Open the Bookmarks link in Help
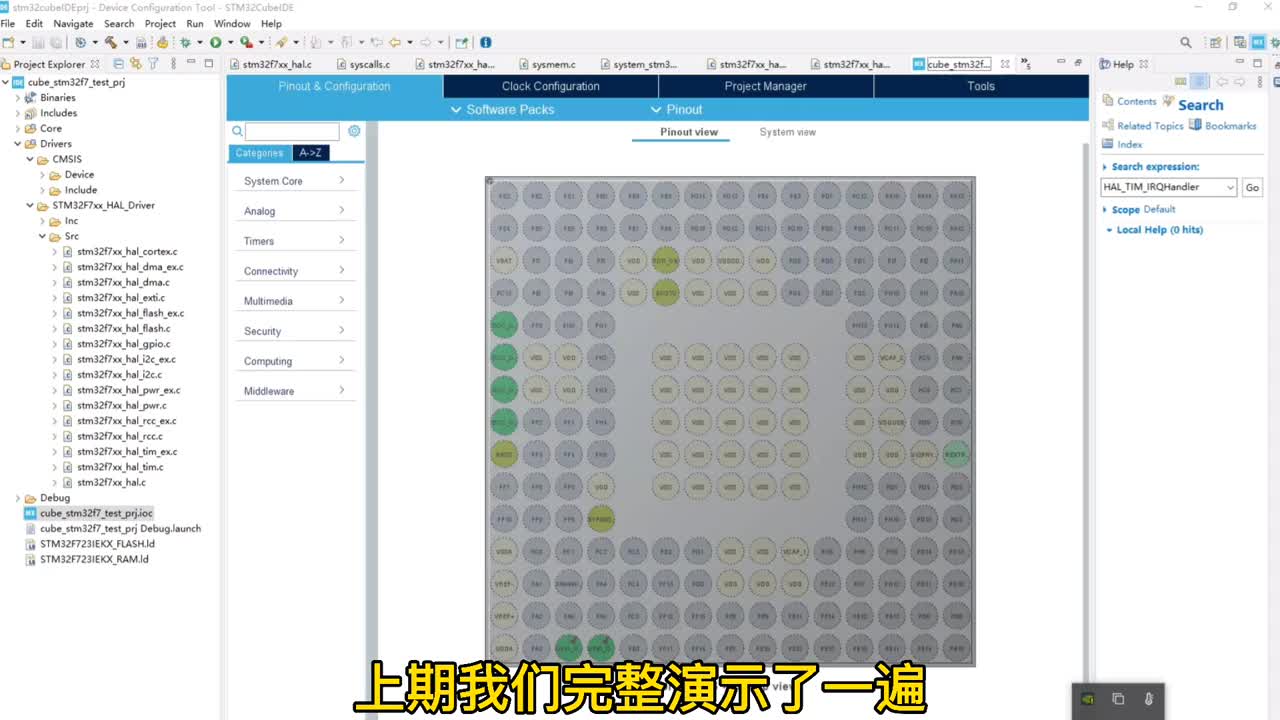Viewport: 1280px width, 720px height. 1230,126
